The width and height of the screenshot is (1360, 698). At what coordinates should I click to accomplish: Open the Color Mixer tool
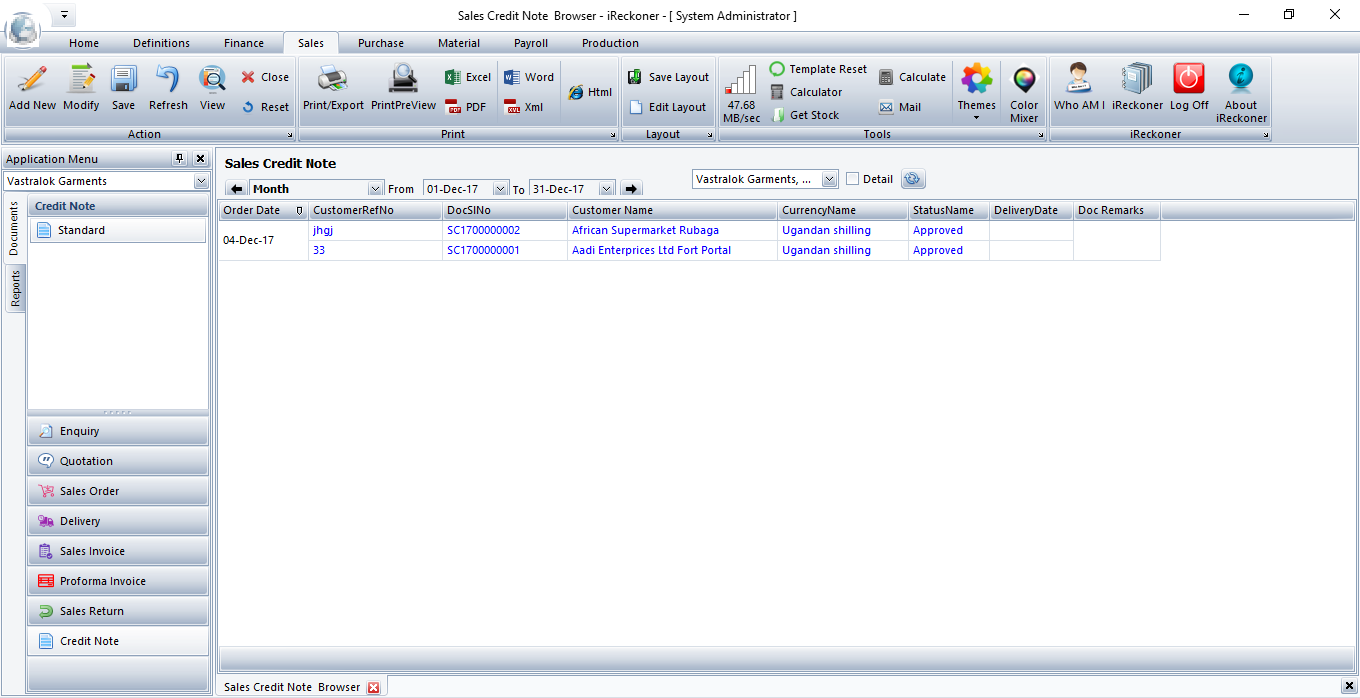pos(1024,82)
